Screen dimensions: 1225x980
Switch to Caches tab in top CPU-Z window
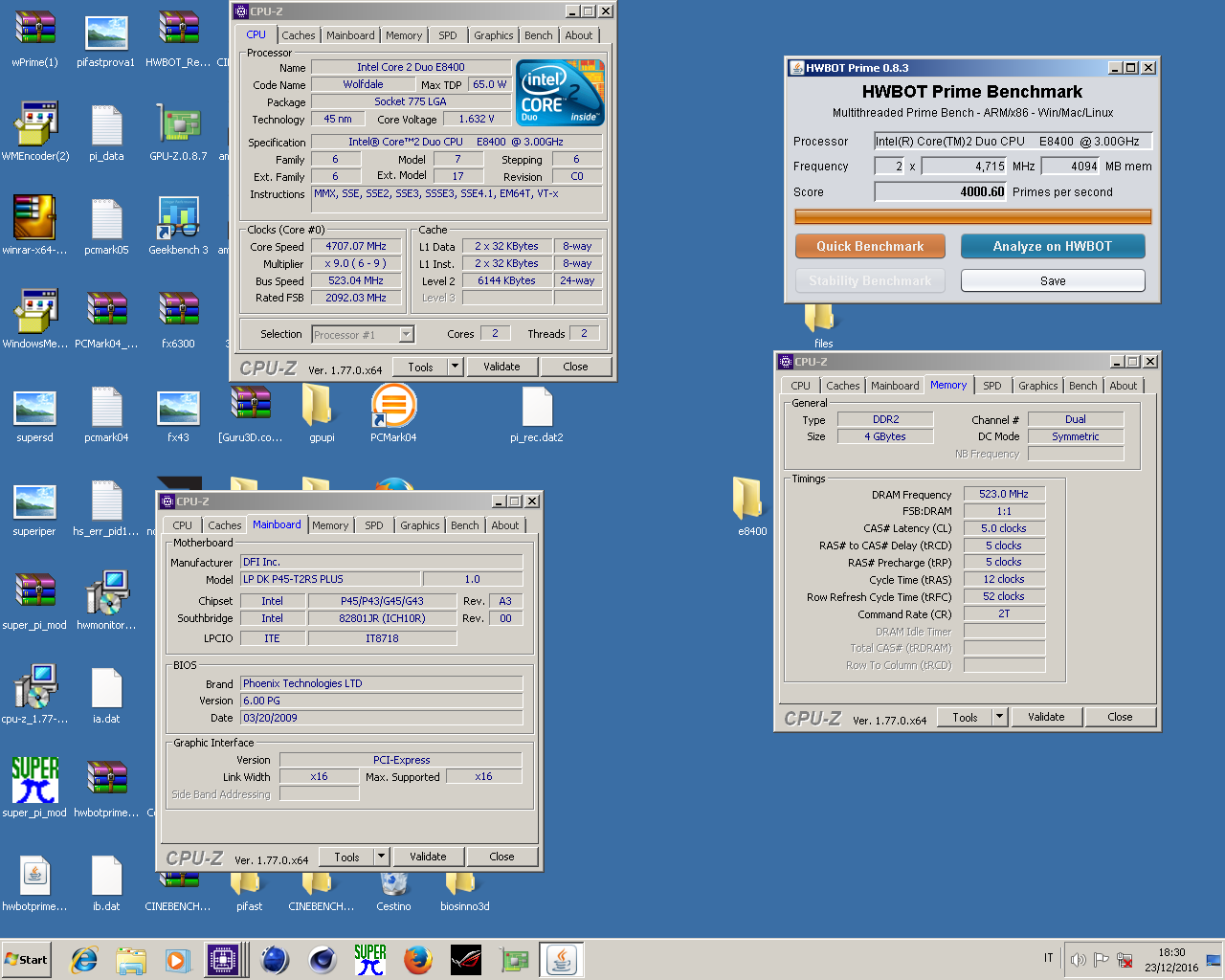(x=299, y=35)
